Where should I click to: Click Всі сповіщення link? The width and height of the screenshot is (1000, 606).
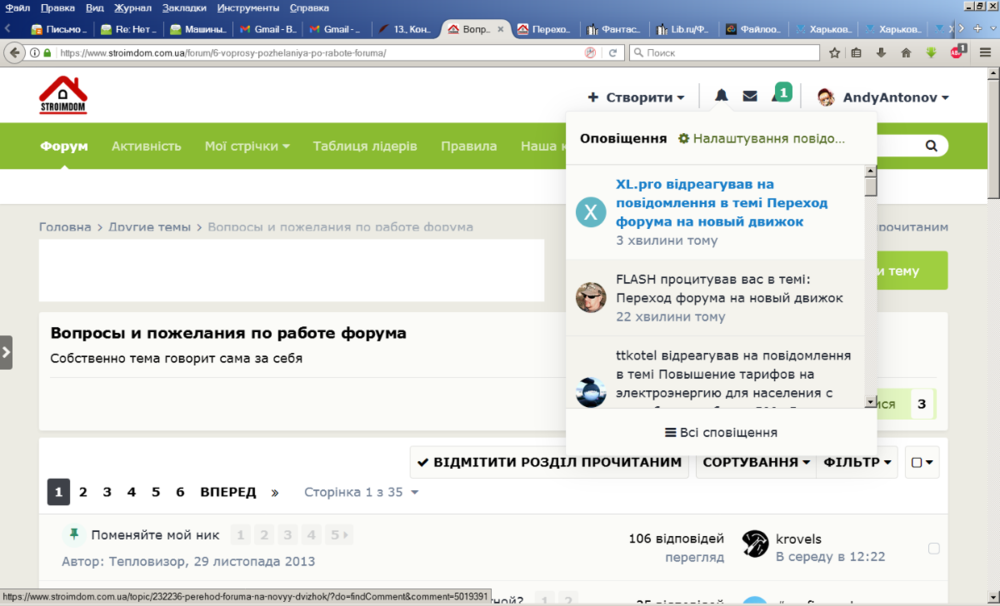click(721, 432)
